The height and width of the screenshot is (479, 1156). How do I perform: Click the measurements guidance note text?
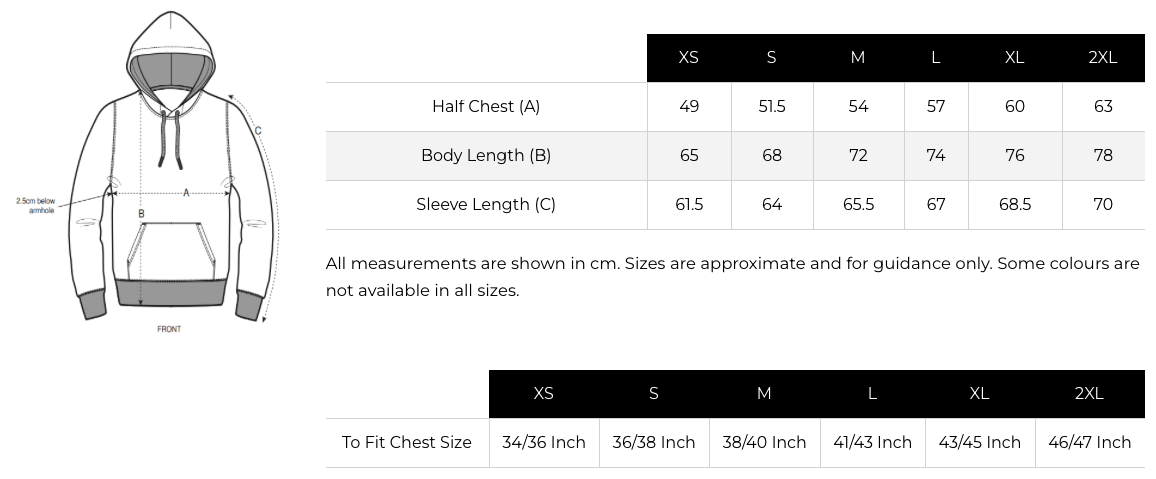click(732, 277)
